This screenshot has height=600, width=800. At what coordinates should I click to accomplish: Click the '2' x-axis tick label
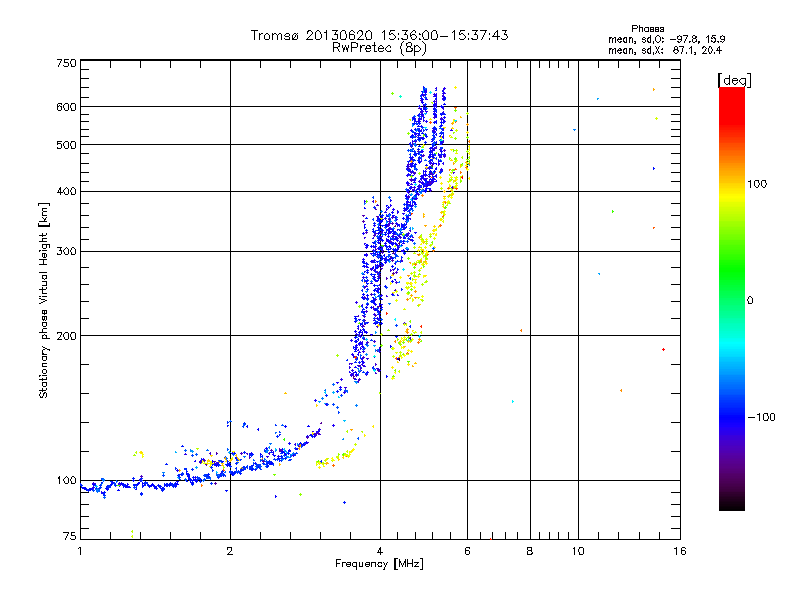[230, 551]
